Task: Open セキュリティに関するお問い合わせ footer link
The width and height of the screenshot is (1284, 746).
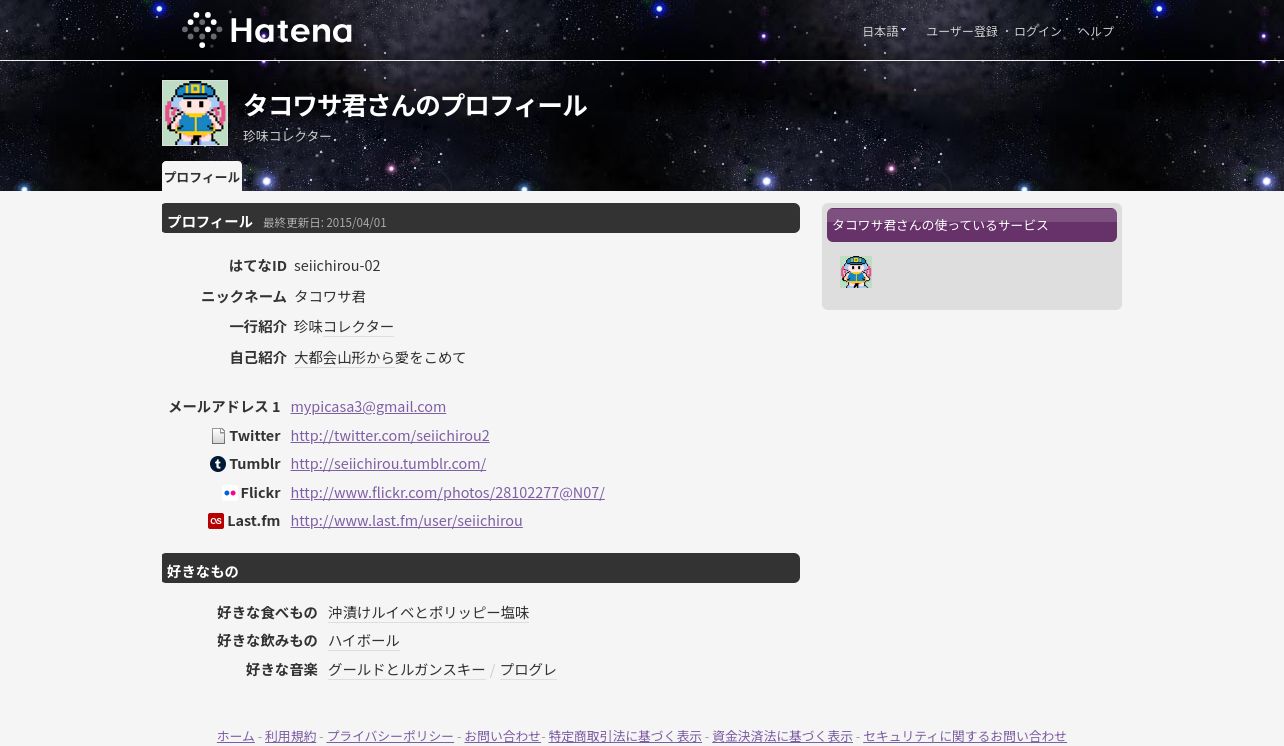Action: (965, 736)
